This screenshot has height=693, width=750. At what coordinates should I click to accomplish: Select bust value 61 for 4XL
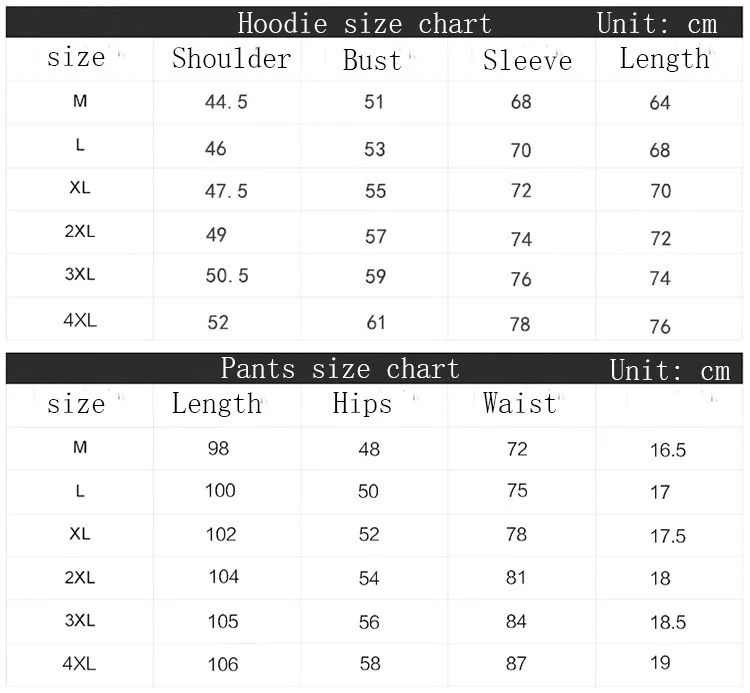tap(376, 322)
